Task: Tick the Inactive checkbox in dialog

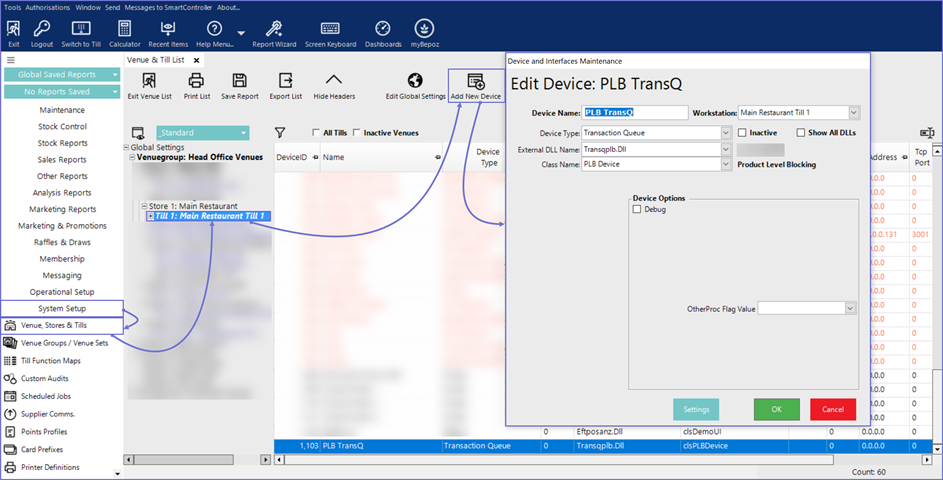Action: click(x=742, y=132)
